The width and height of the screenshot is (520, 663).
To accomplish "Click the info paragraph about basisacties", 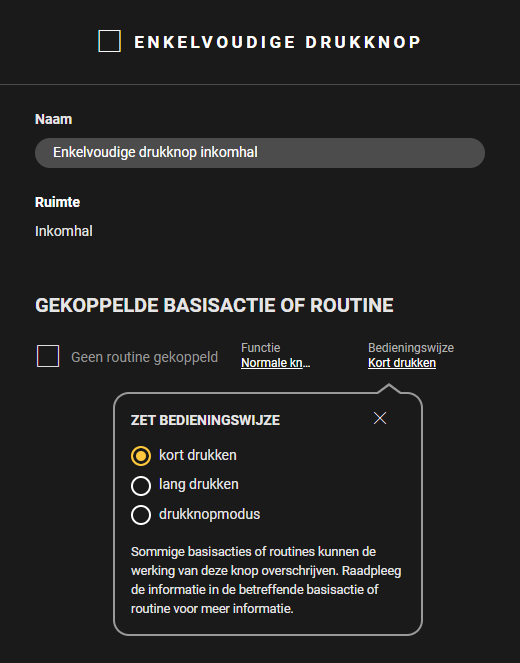I will [x=266, y=580].
